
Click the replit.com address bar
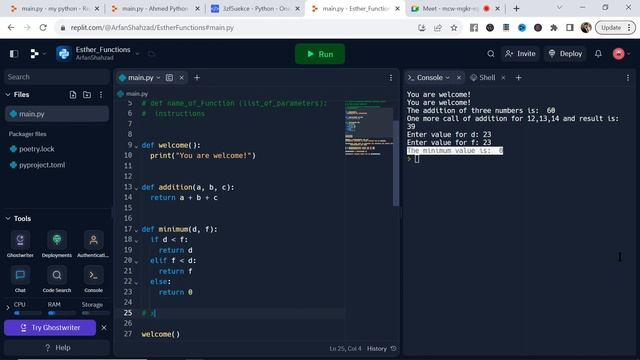click(x=237, y=28)
